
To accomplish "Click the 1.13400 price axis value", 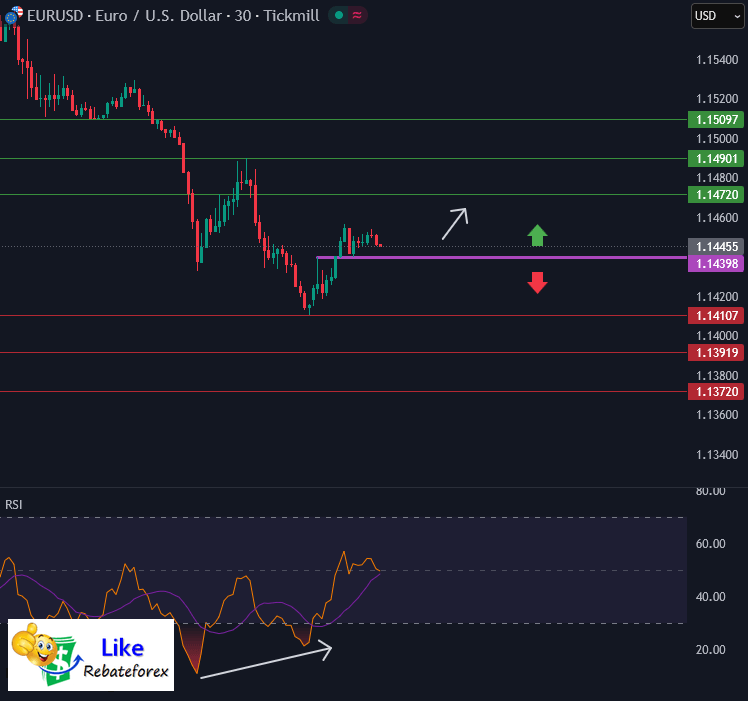I will point(717,455).
